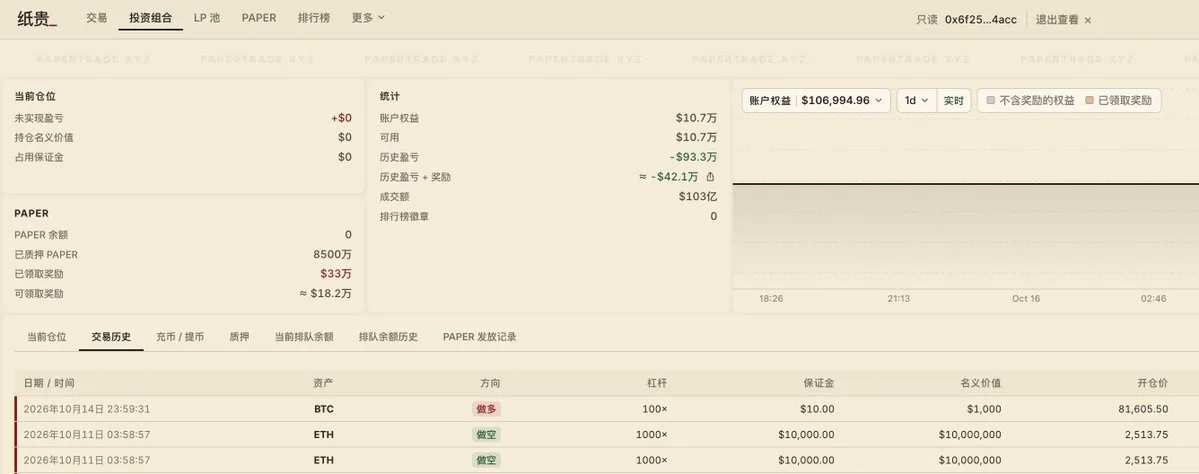Open the PAPER nav tab
1199x474 pixels.
point(258,18)
